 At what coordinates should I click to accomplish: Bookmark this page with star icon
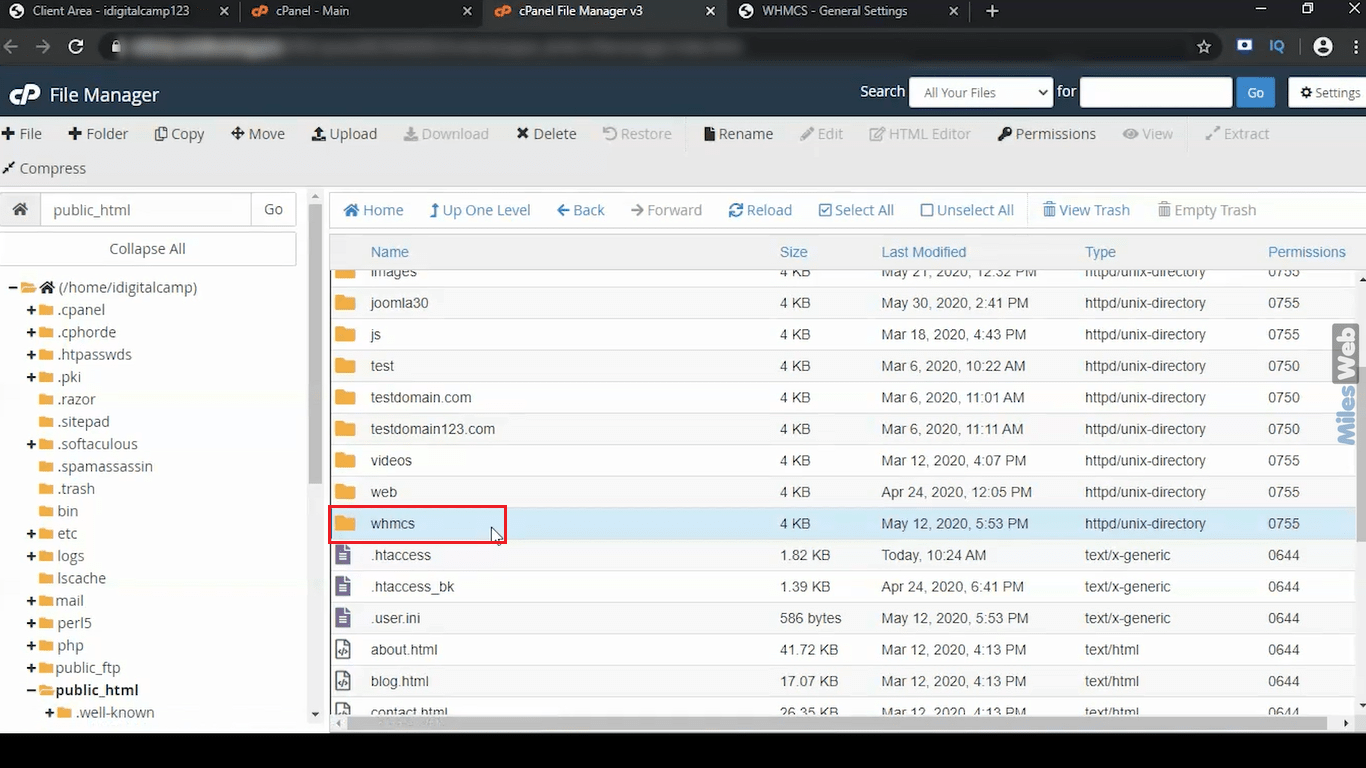coord(1204,46)
